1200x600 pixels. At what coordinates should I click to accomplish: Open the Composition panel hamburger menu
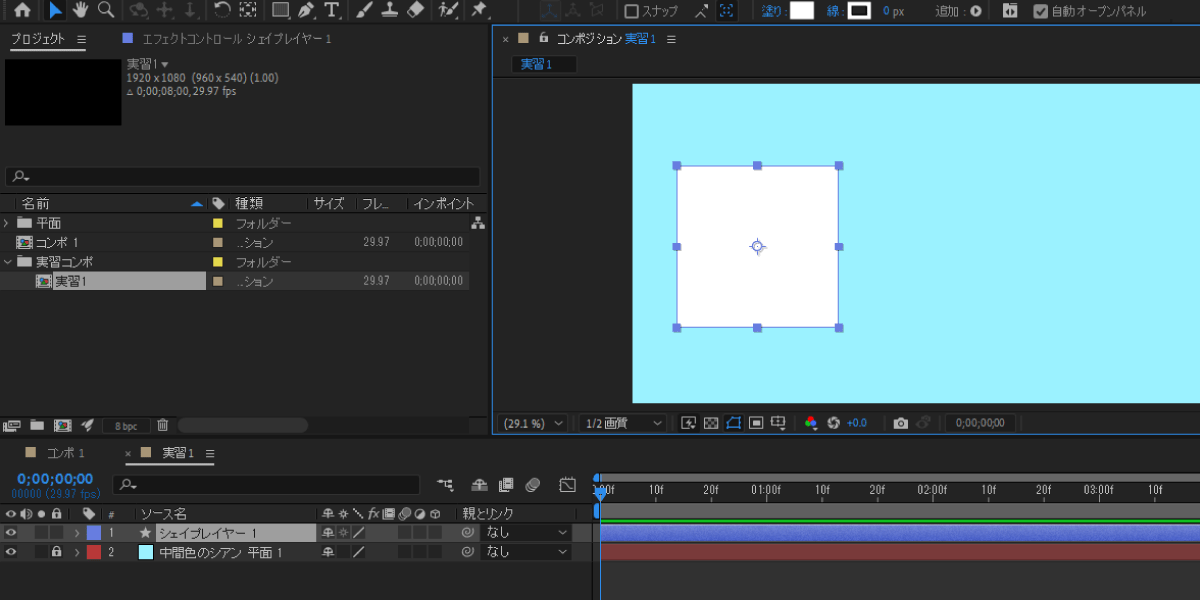(671, 40)
